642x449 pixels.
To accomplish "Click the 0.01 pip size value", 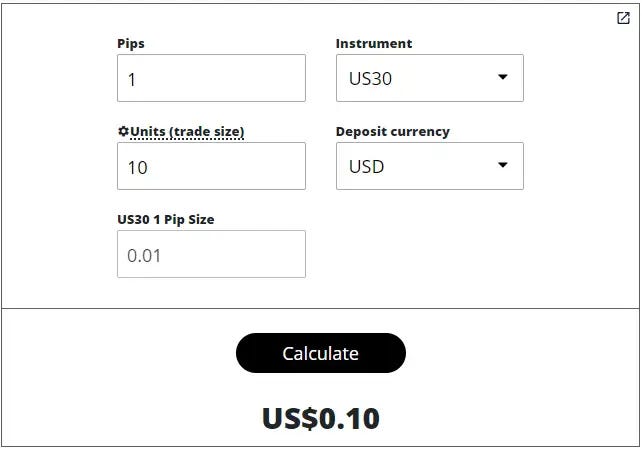I will [144, 256].
